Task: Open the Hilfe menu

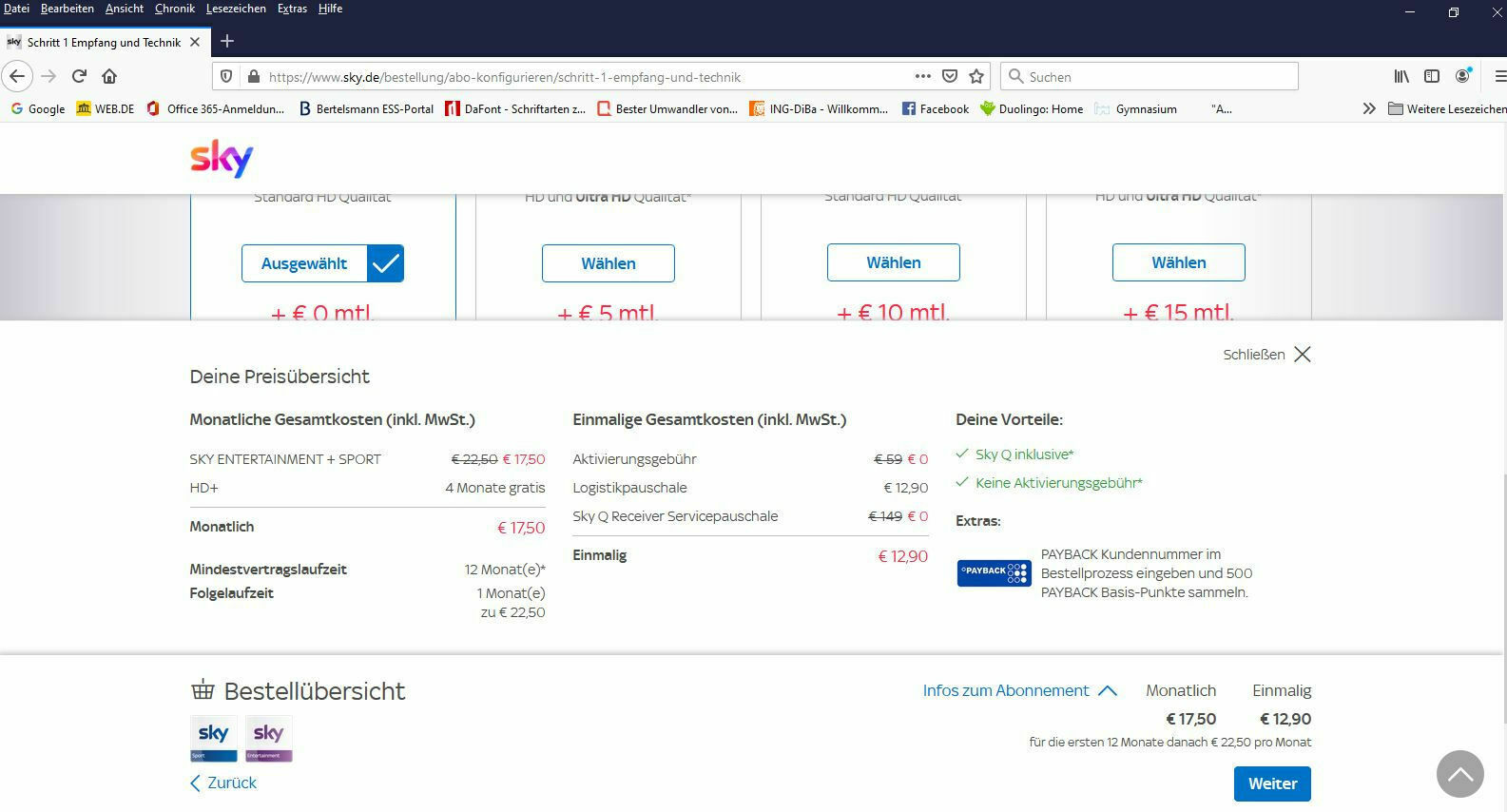Action: coord(330,9)
